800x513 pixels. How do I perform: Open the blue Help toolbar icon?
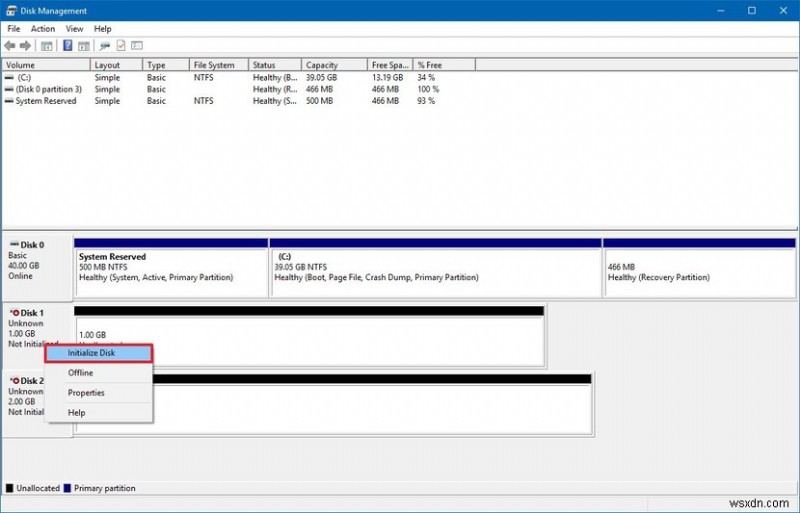(67, 45)
